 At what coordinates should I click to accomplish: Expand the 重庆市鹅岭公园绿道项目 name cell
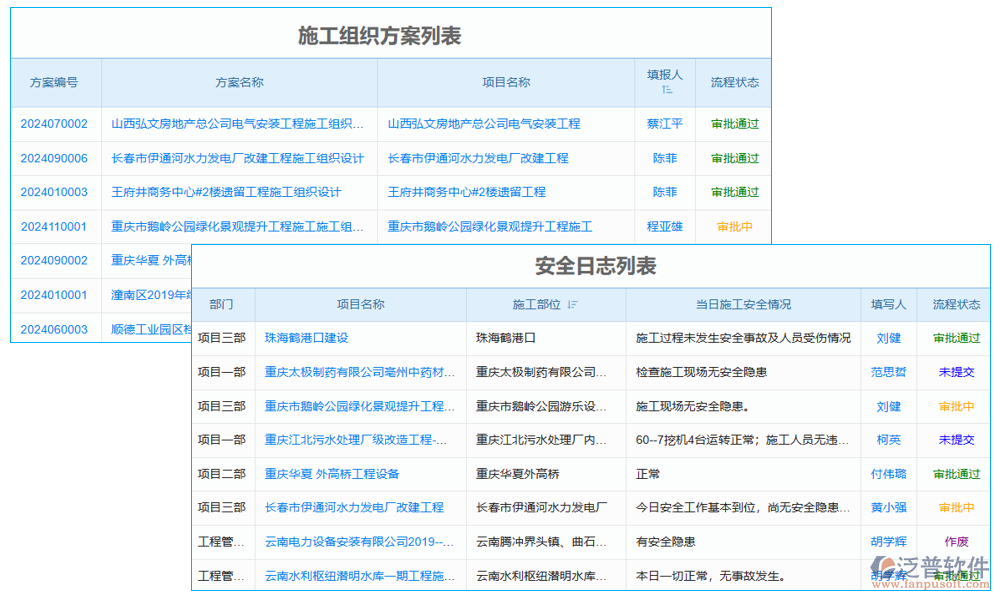pyautogui.click(x=360, y=406)
